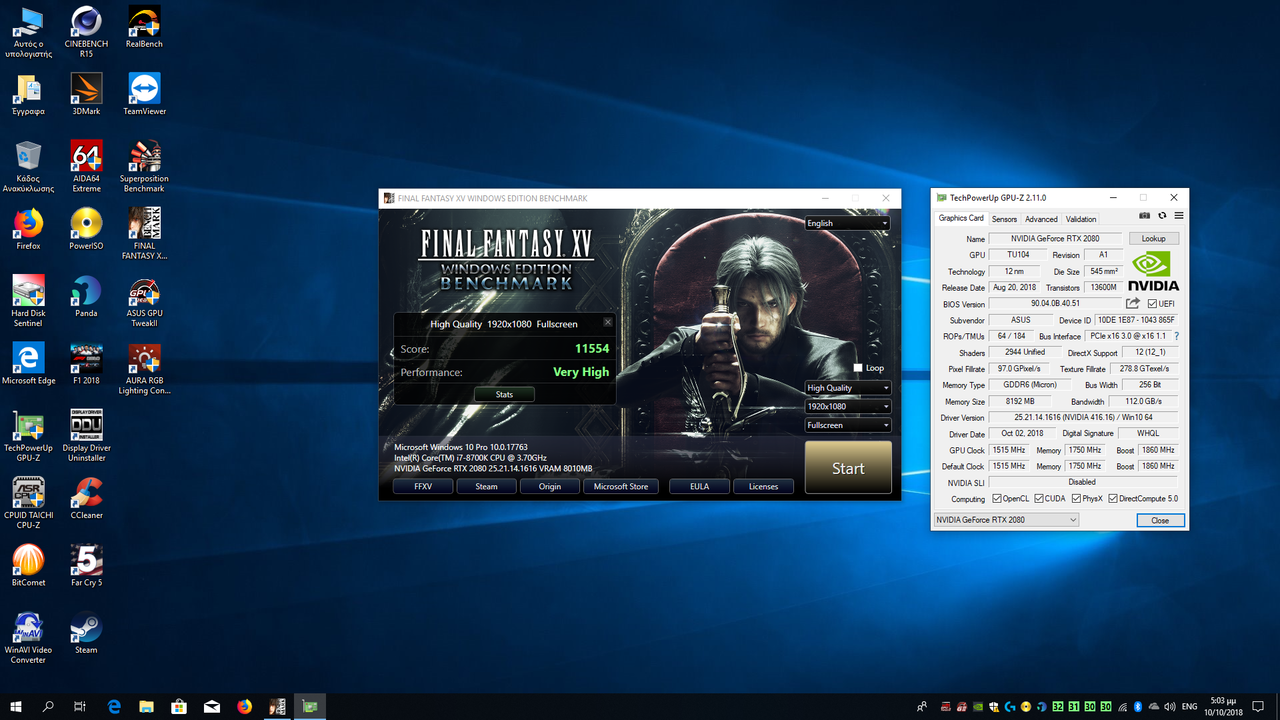Select the PowerISO desktop icon
Viewport: 1280px width, 720px height.
click(86, 229)
